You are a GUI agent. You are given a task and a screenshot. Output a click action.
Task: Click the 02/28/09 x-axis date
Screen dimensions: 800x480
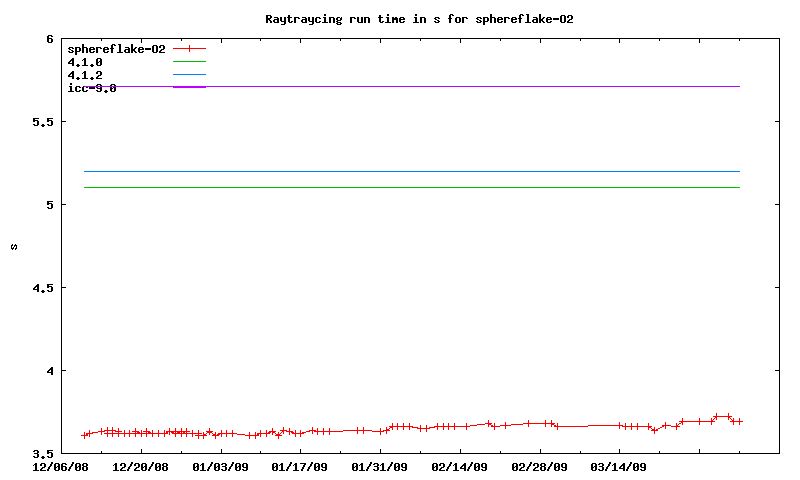pos(540,466)
